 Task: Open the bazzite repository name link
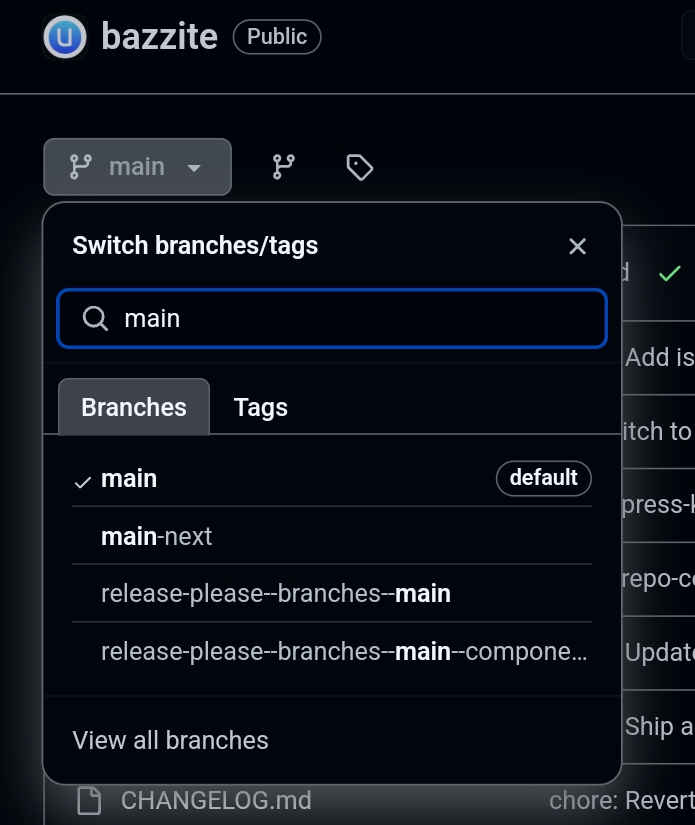tap(160, 38)
